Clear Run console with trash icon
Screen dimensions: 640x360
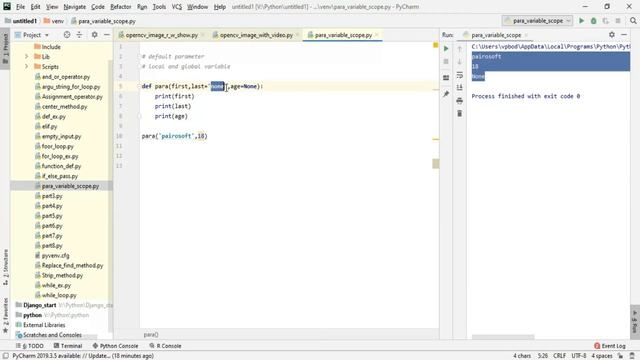[460, 113]
